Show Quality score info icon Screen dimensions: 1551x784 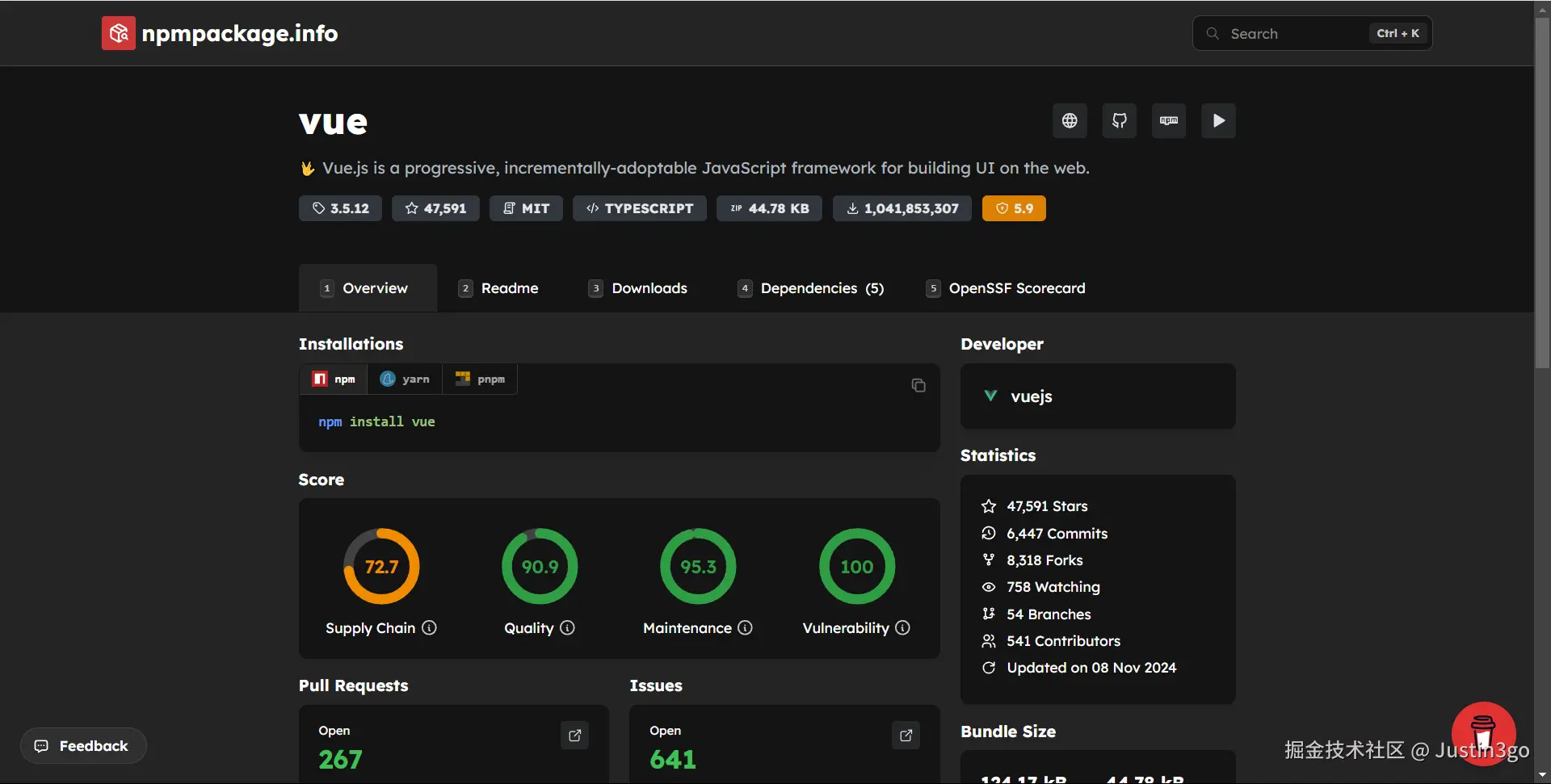(568, 627)
